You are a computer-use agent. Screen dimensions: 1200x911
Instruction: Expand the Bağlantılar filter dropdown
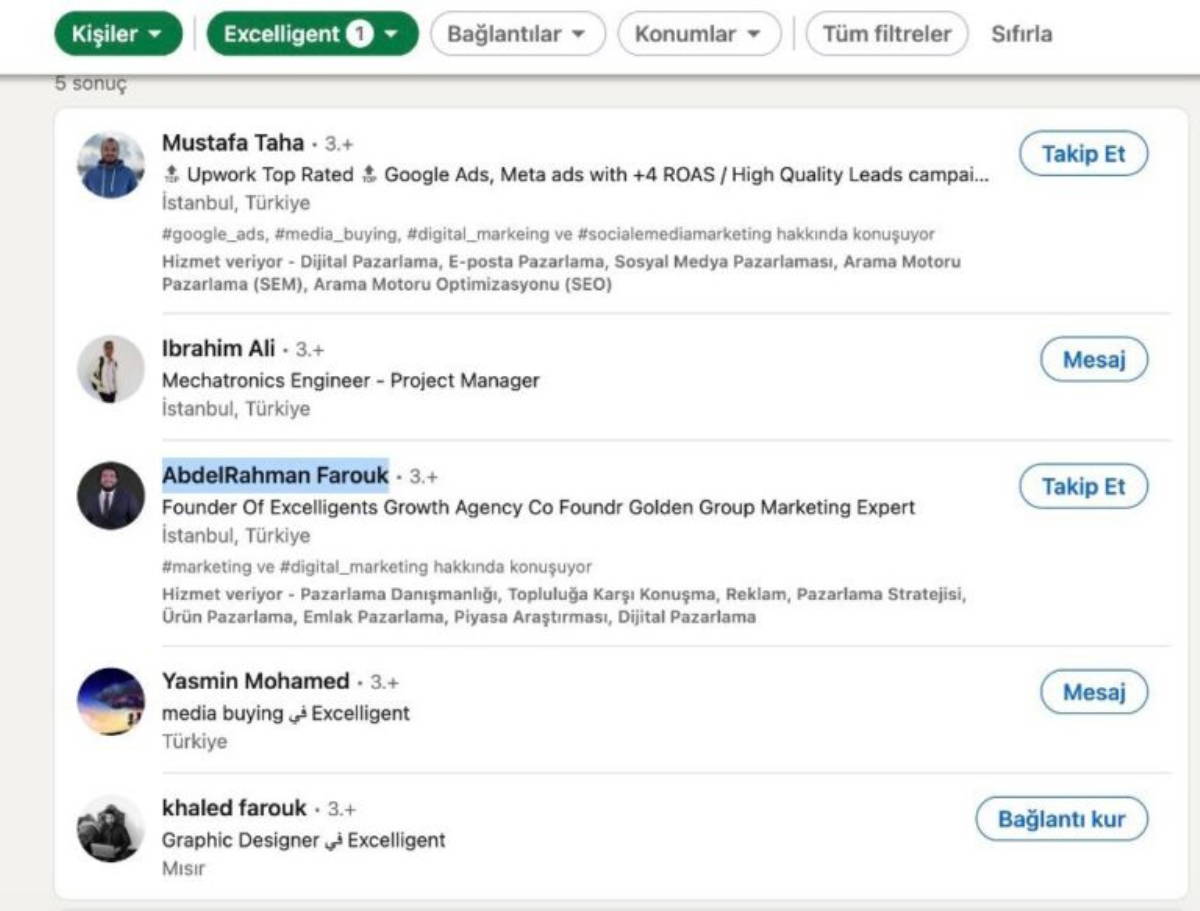[517, 34]
